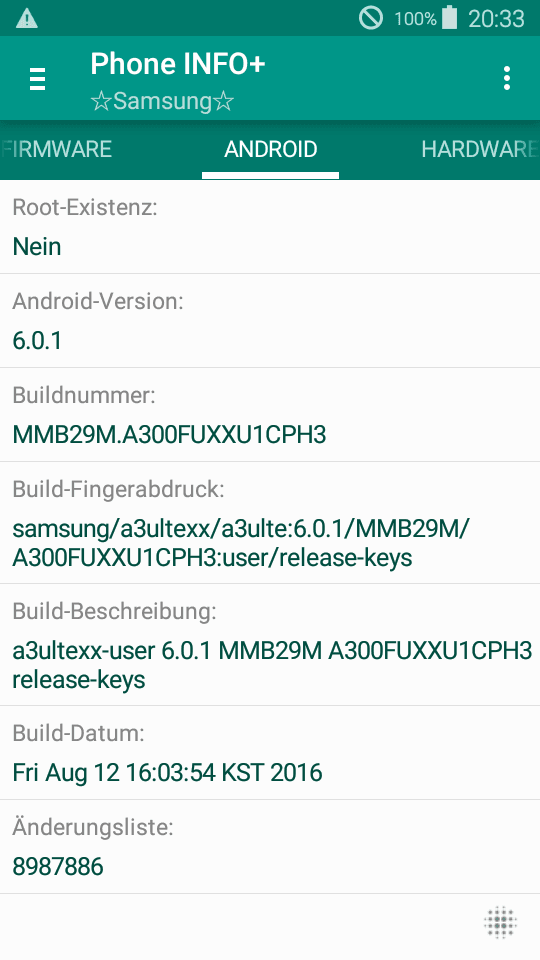Tap the battery icon in status bar

[x=450, y=18]
